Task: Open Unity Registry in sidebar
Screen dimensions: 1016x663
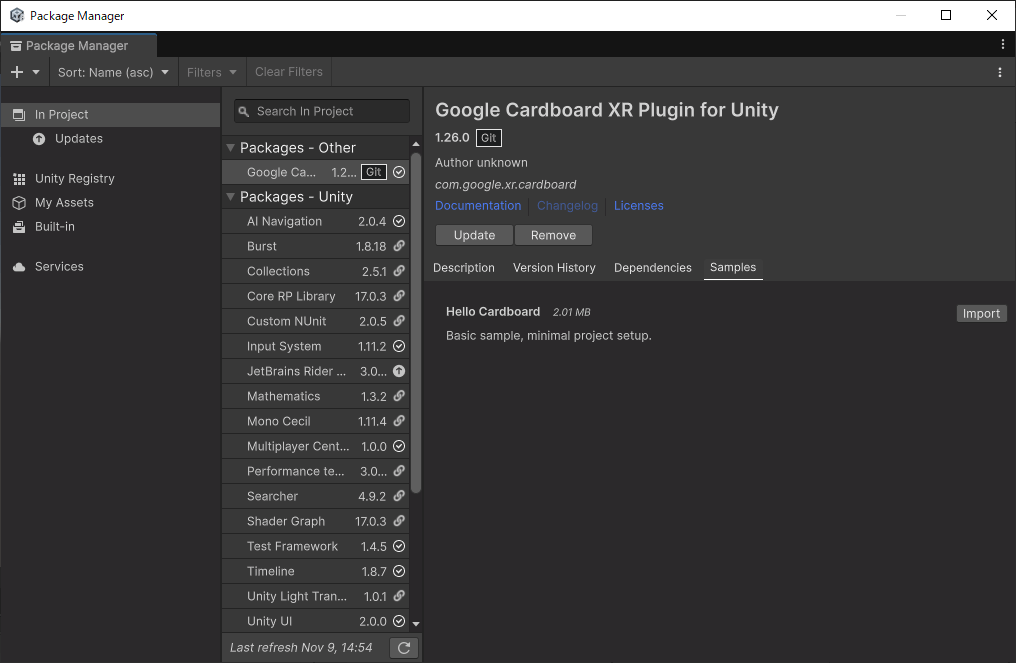Action: click(x=110, y=178)
